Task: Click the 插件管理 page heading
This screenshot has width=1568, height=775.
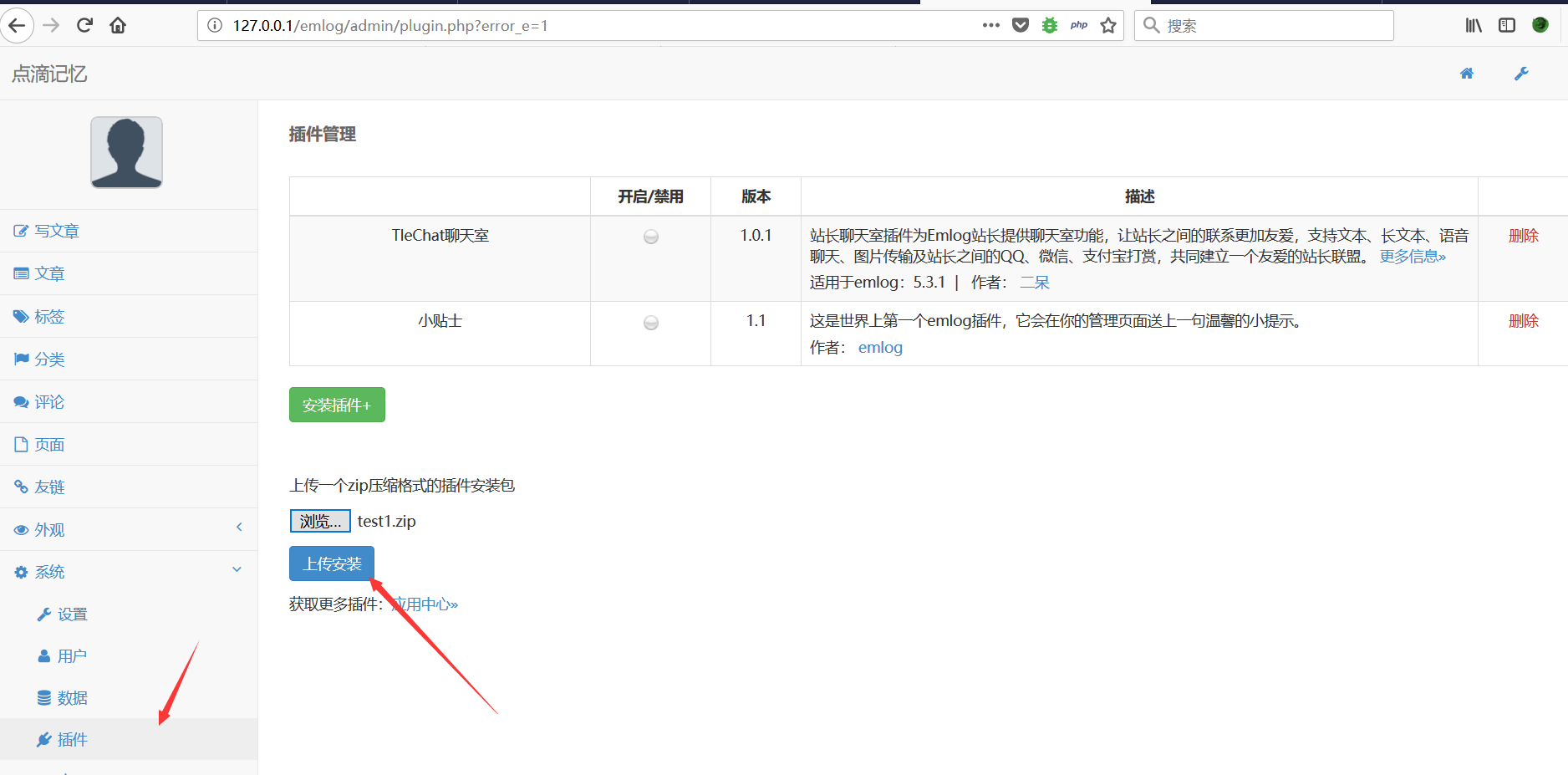Action: (323, 134)
